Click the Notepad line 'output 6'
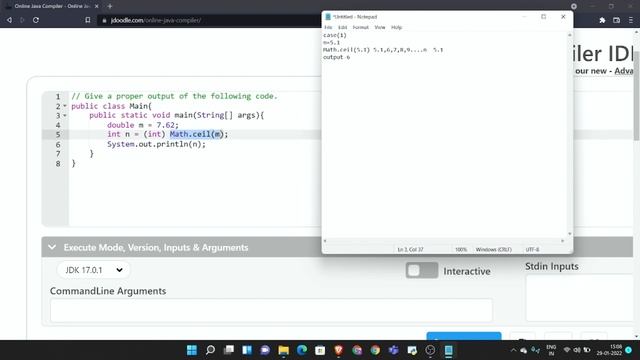The width and height of the screenshot is (640, 360). coord(336,57)
